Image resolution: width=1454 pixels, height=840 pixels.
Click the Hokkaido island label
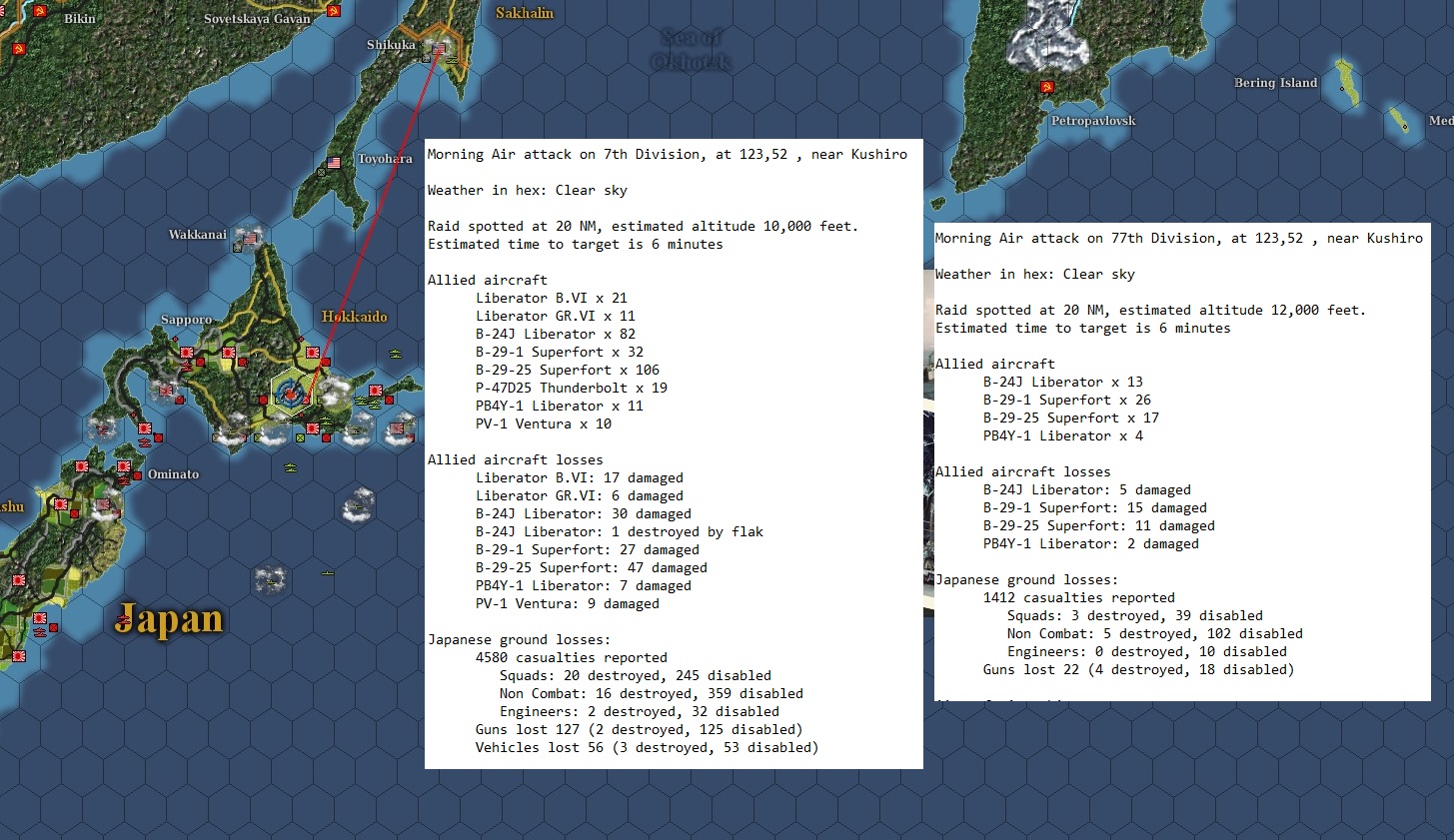pyautogui.click(x=355, y=317)
